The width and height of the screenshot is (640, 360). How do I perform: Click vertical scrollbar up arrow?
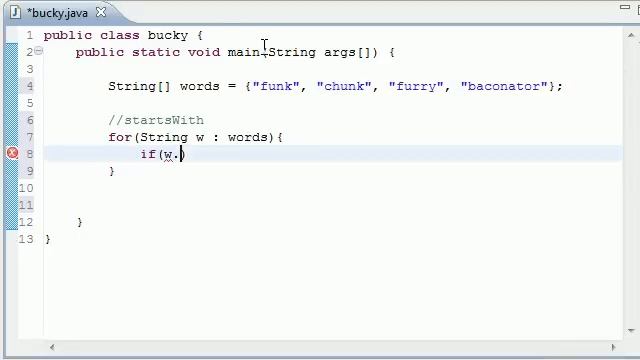(x=631, y=36)
